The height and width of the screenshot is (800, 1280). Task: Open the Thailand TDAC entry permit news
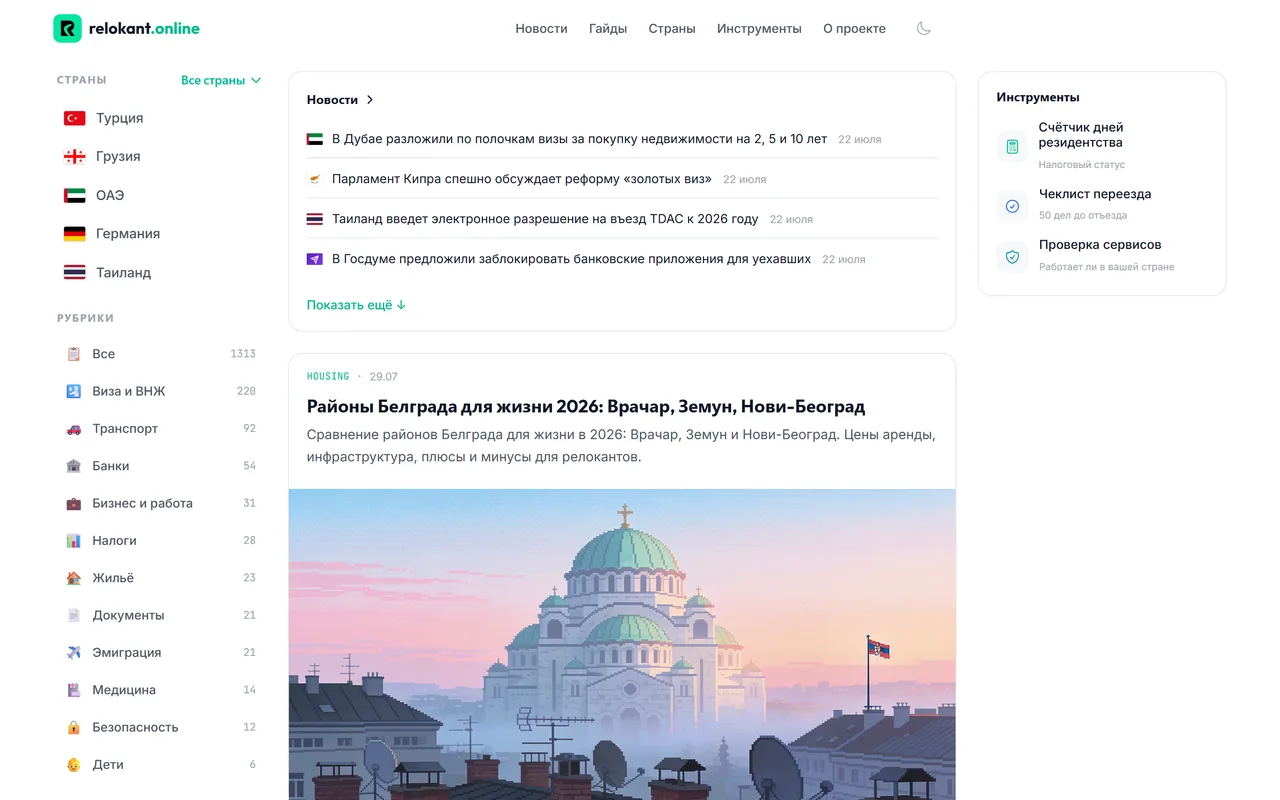point(545,219)
